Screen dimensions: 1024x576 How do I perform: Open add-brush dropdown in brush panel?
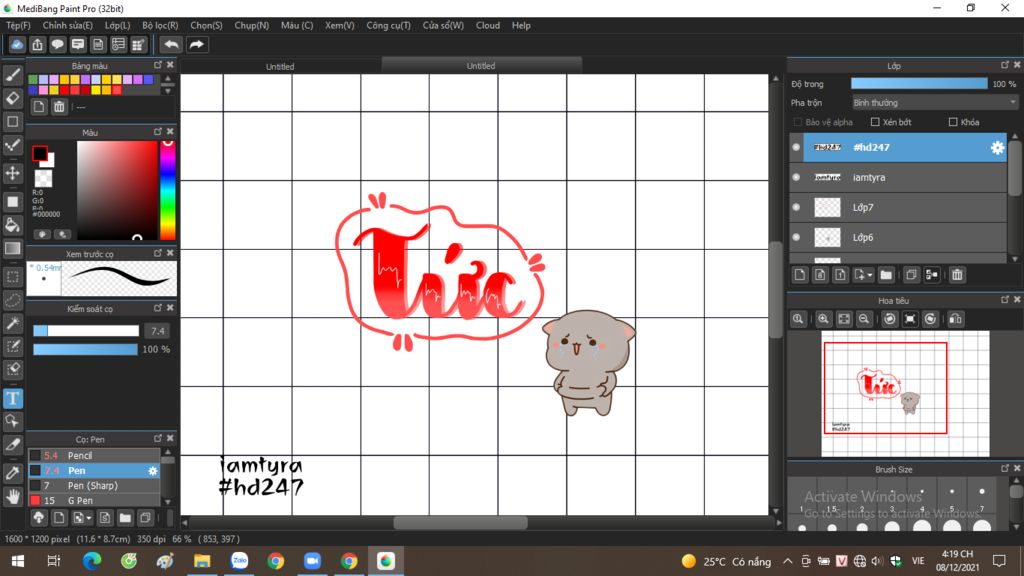[89, 519]
